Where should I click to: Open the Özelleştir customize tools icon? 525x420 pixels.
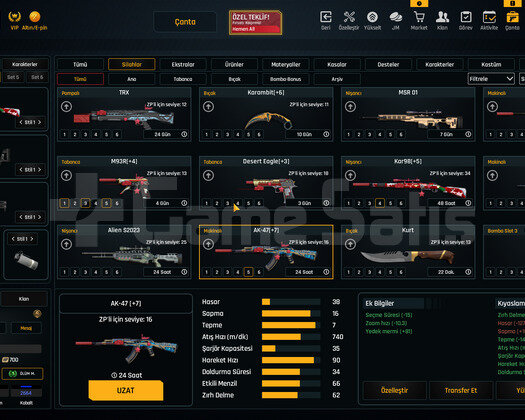point(349,17)
